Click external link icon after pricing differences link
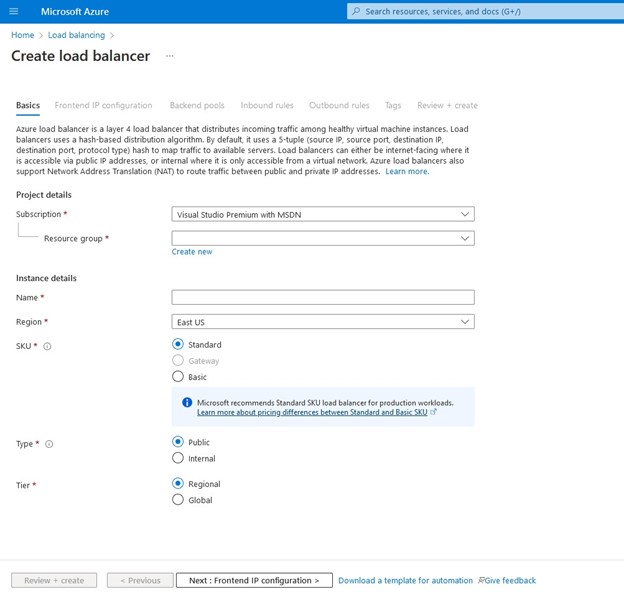Image resolution: width=624 pixels, height=597 pixels. [433, 412]
